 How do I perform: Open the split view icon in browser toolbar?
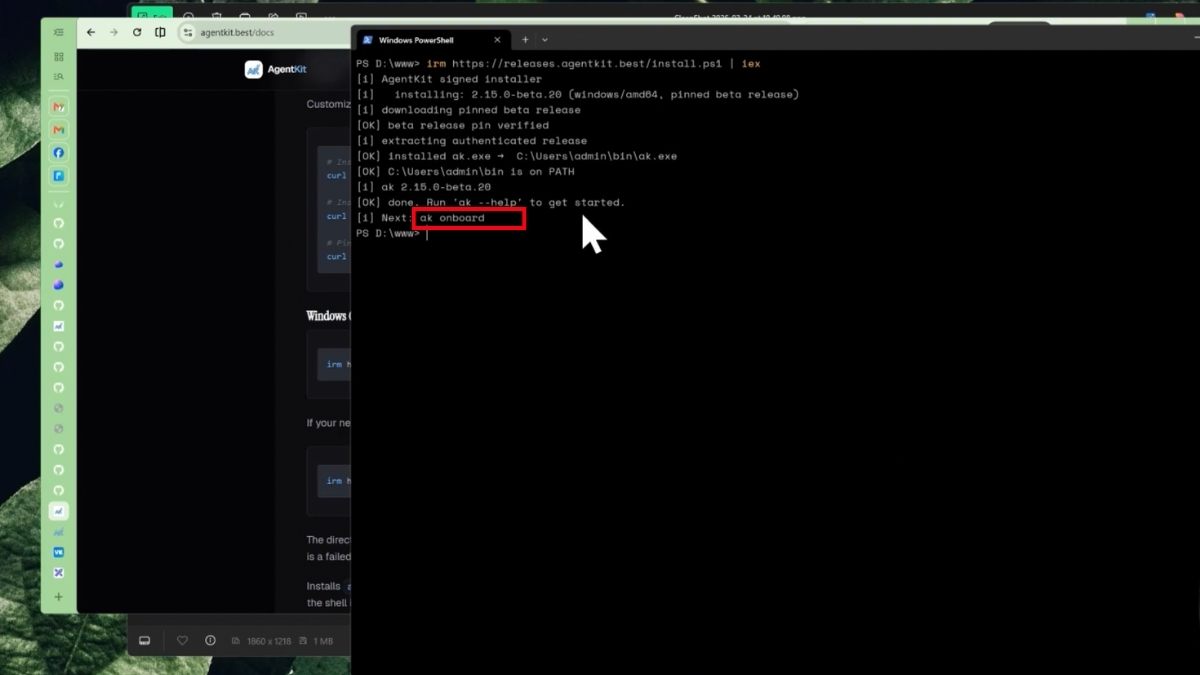[160, 32]
